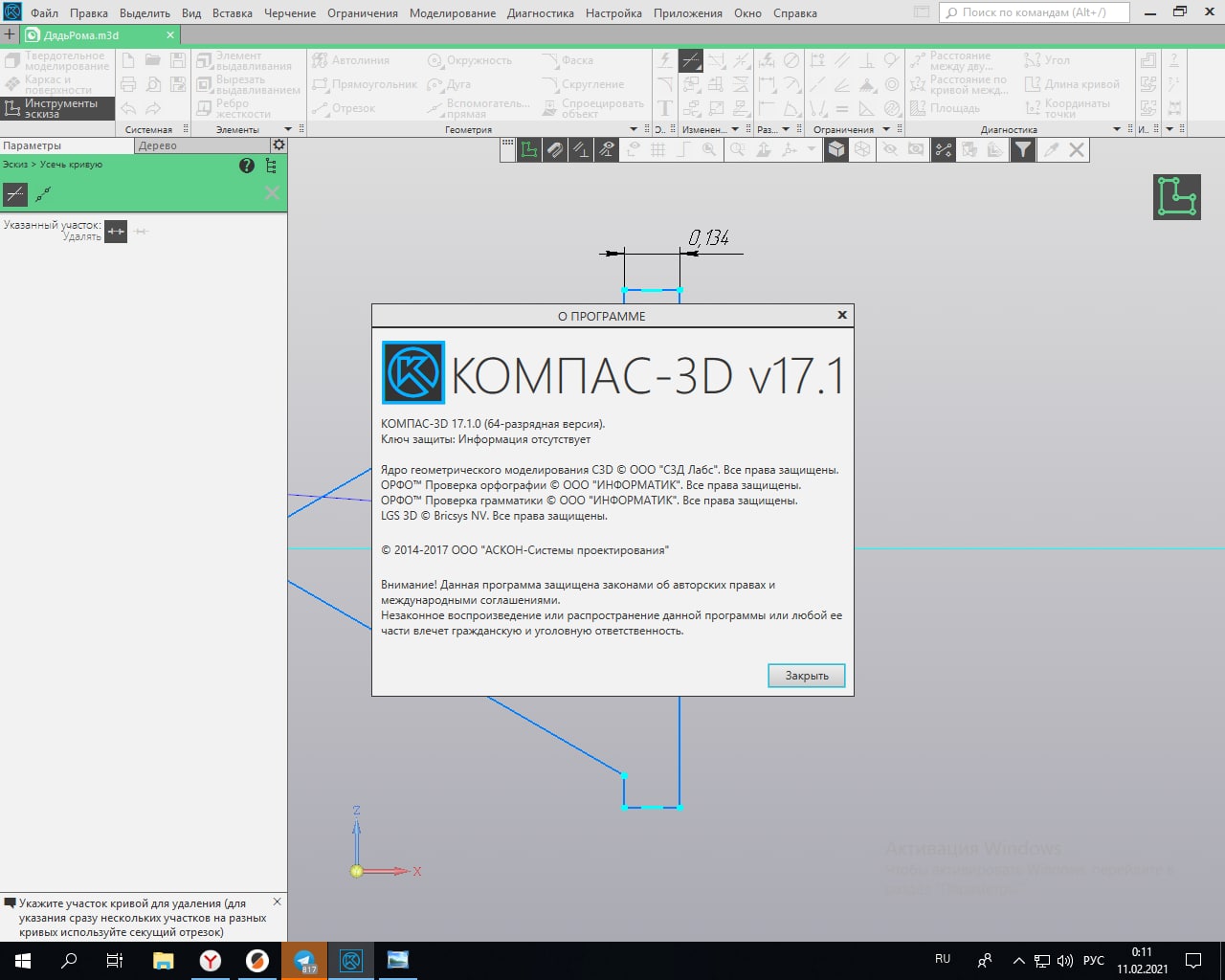This screenshot has height=980, width=1225.
Task: Click the Окружность tool
Action: click(x=469, y=60)
